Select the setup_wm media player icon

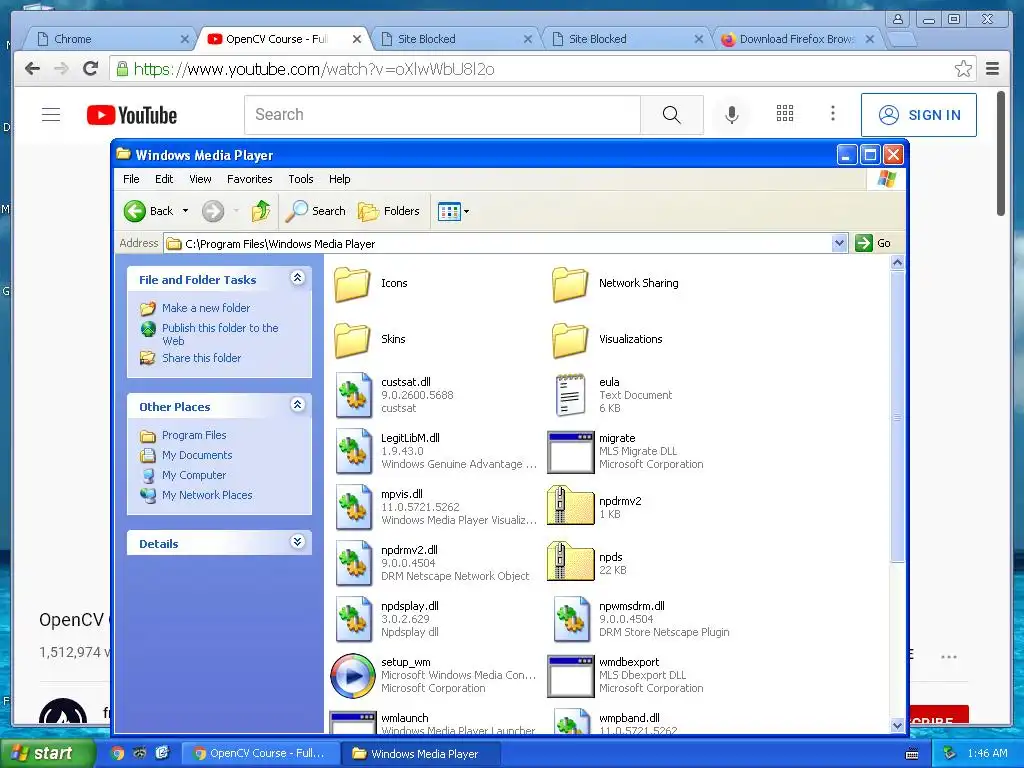(353, 675)
